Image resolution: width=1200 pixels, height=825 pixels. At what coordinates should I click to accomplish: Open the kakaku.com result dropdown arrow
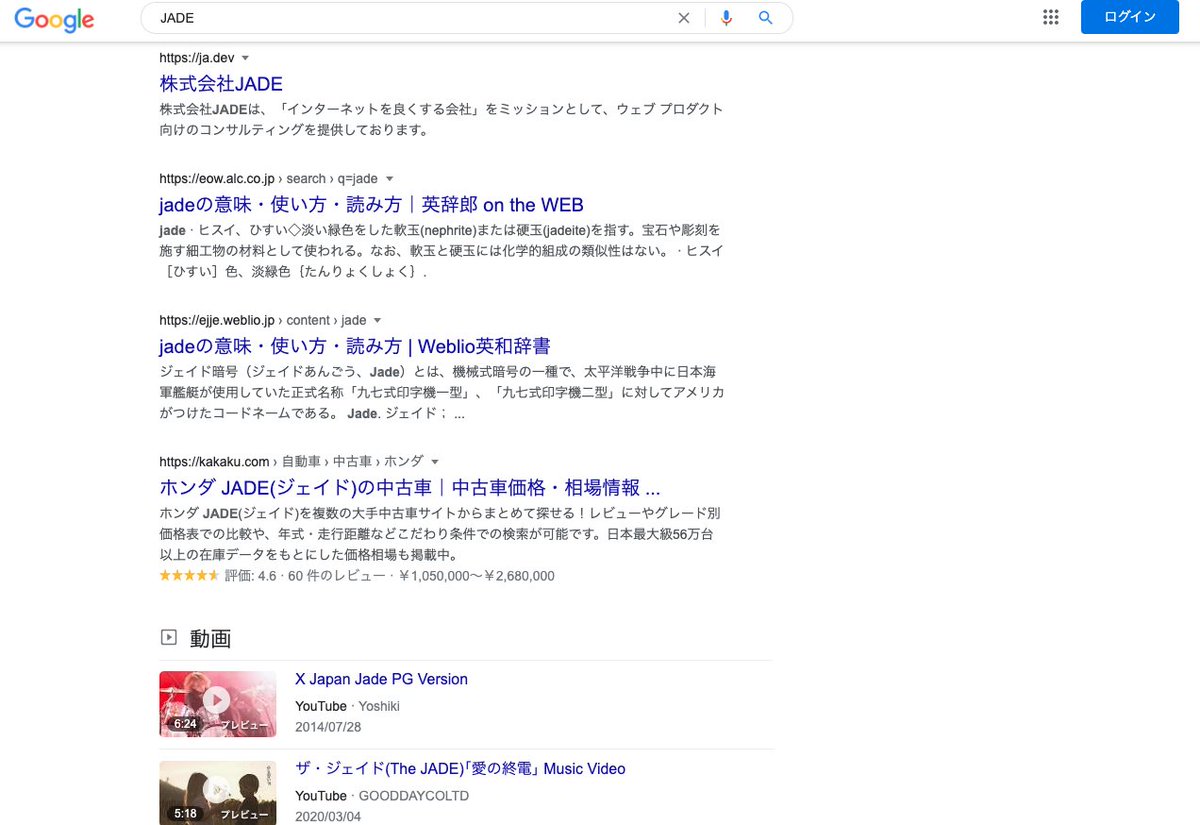[x=434, y=461]
